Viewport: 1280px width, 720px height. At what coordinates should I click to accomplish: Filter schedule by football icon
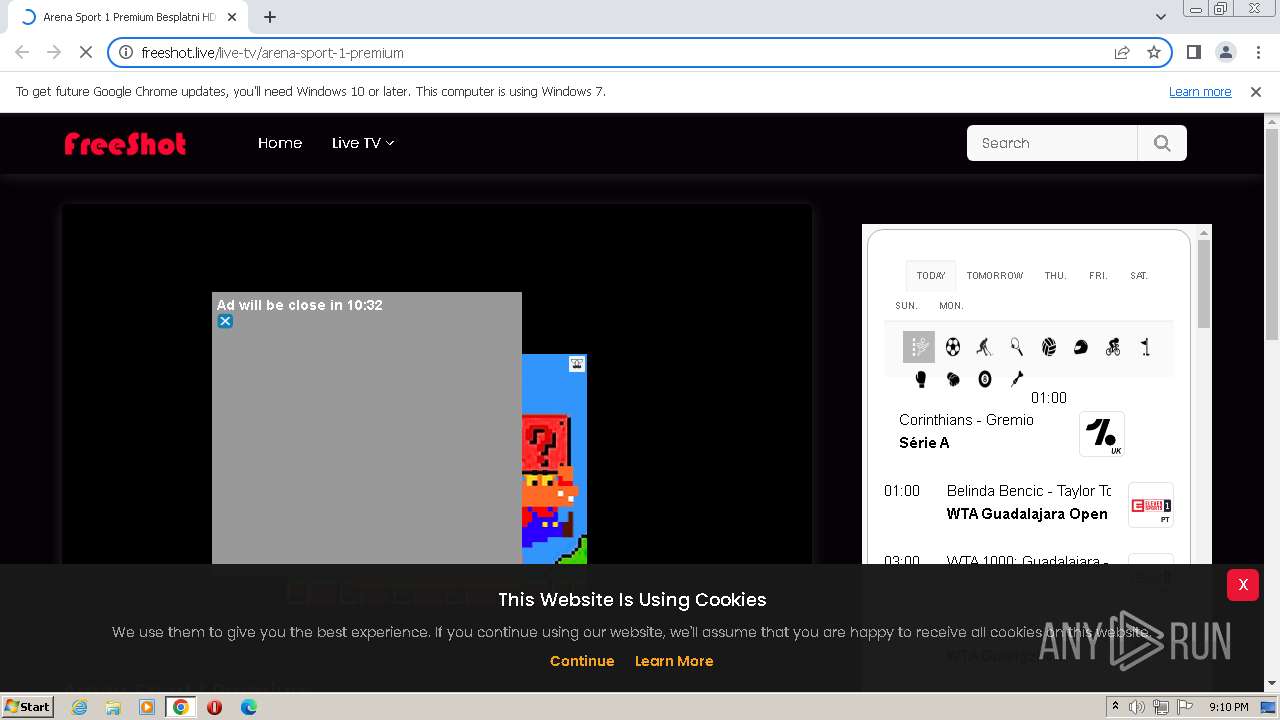pyautogui.click(x=952, y=347)
